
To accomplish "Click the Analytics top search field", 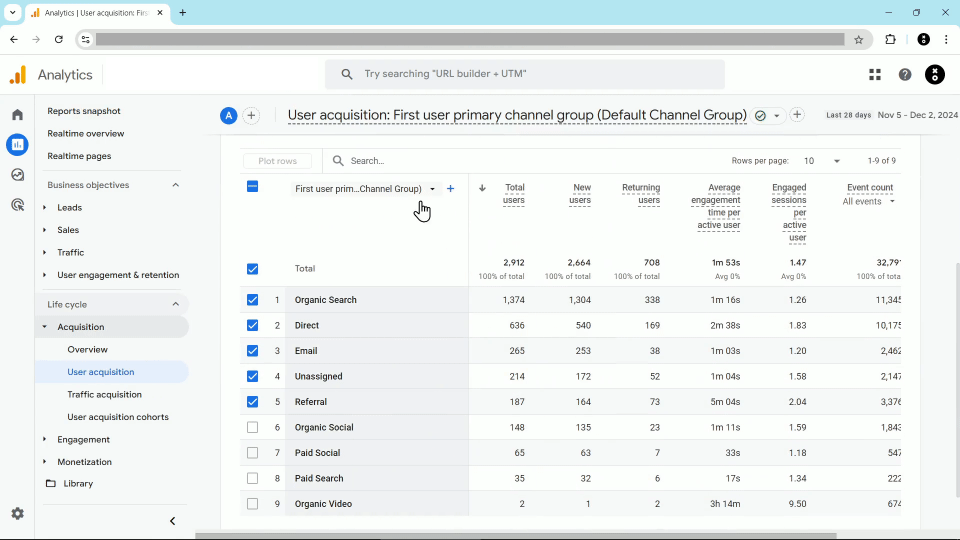I will (525, 74).
